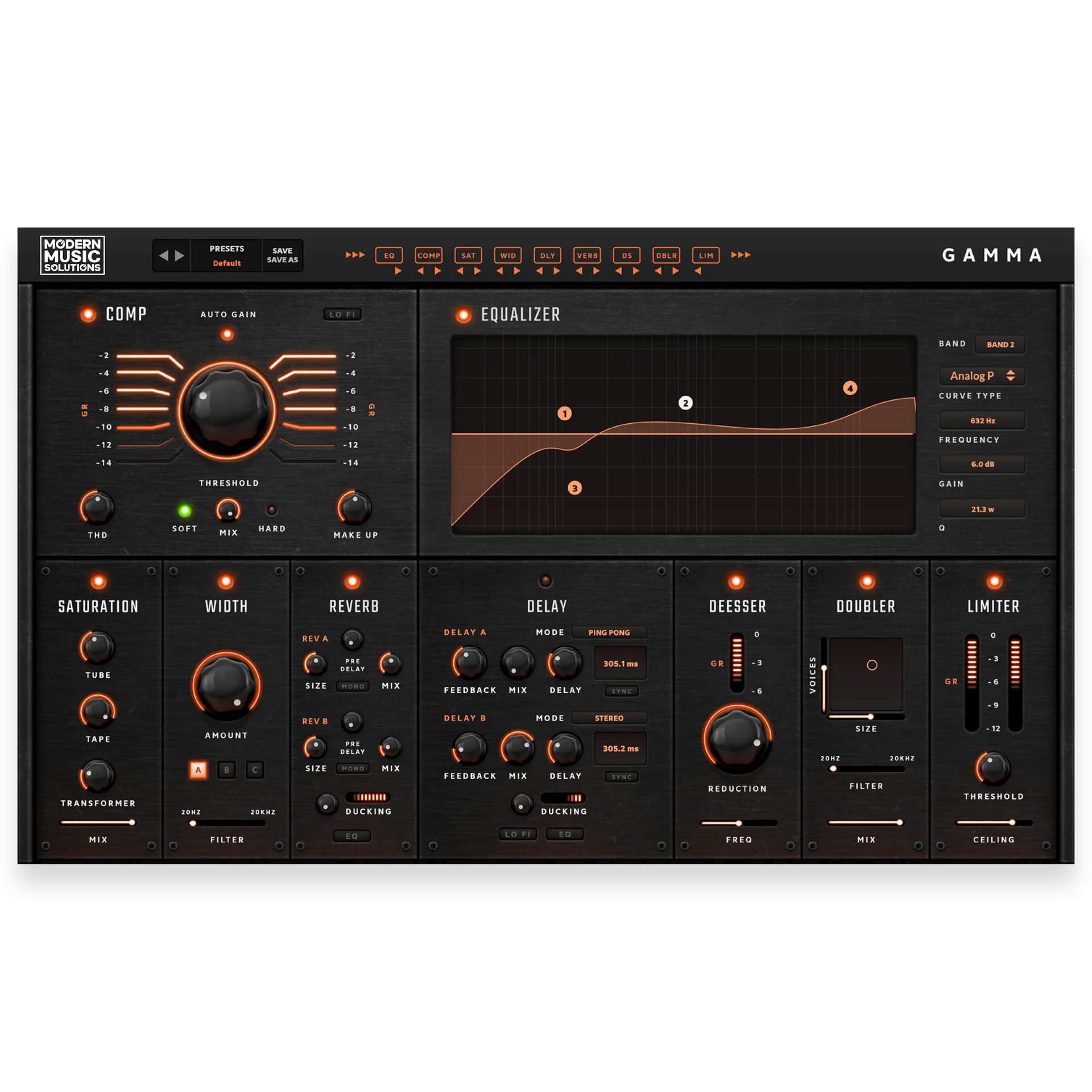Click the 632 Hz frequency field
The width and height of the screenshot is (1092, 1092).
982,421
